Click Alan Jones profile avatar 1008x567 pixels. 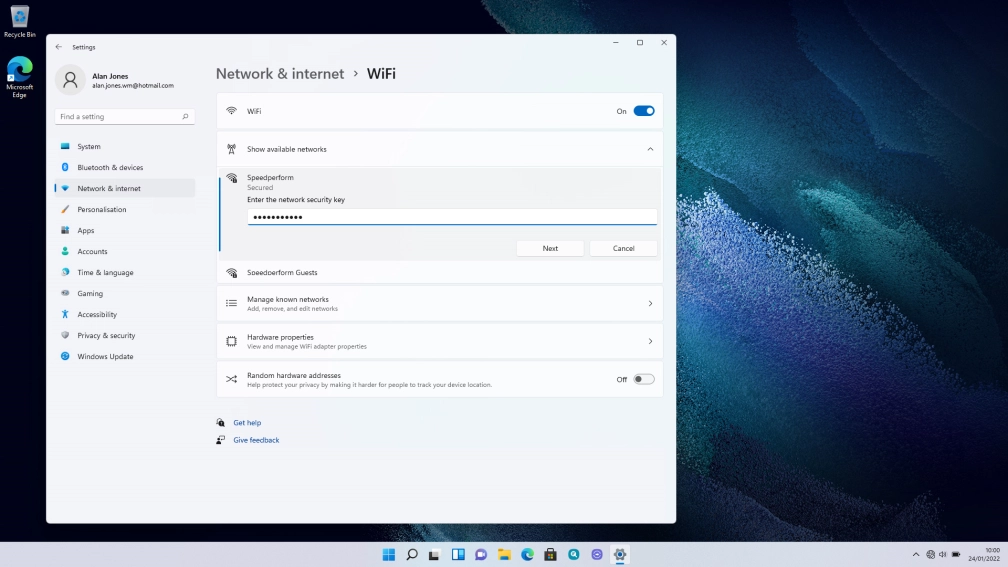click(70, 80)
